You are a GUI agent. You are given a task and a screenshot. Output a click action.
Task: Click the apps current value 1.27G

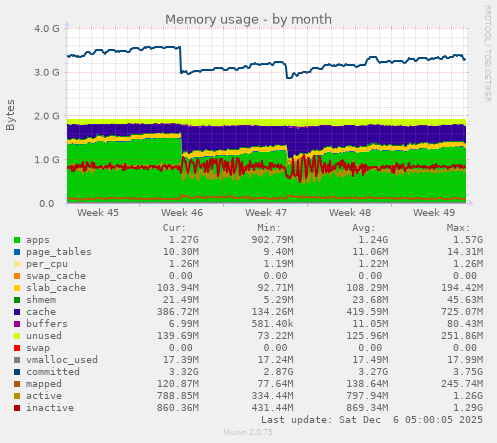pos(184,240)
